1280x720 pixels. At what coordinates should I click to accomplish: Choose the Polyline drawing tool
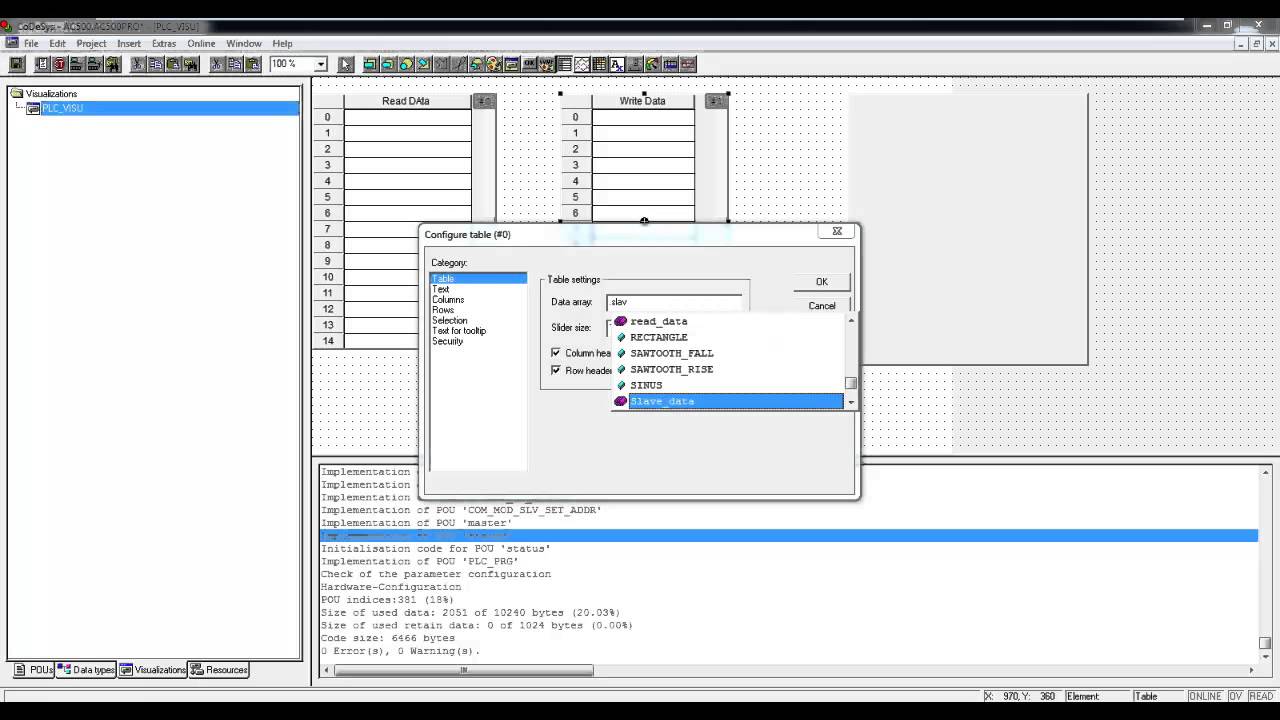442,64
